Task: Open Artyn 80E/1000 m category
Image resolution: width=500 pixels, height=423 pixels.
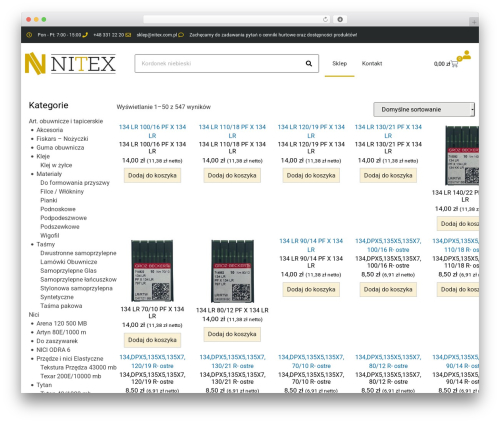Action: click(61, 332)
